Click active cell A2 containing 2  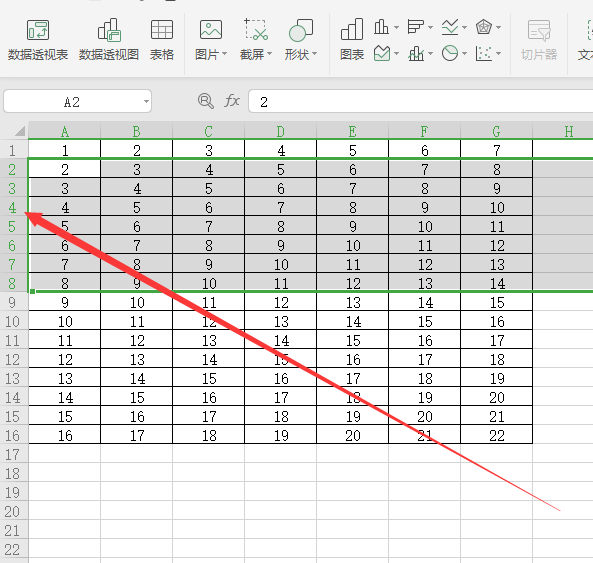(x=65, y=169)
